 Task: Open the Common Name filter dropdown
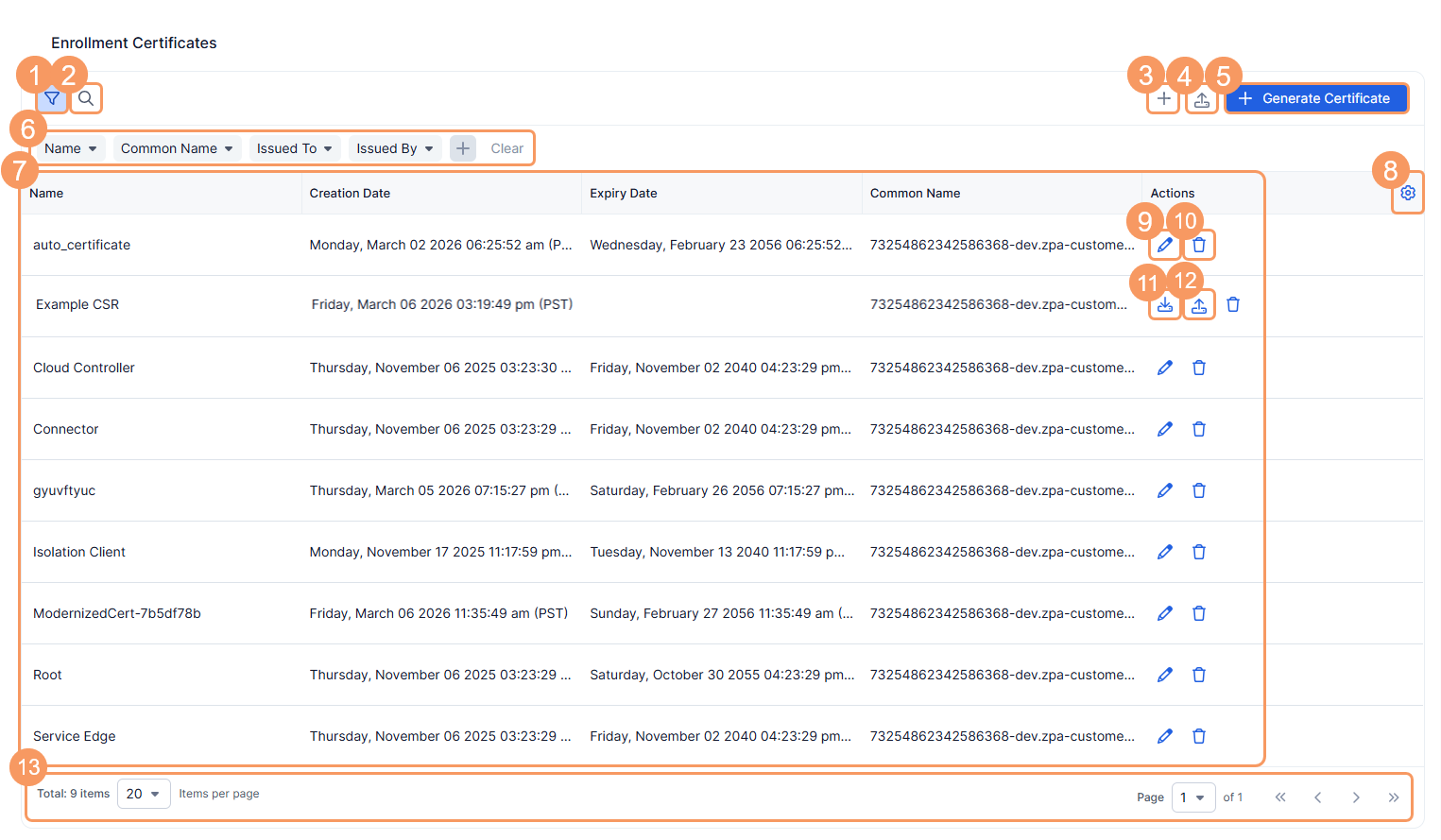click(x=177, y=148)
